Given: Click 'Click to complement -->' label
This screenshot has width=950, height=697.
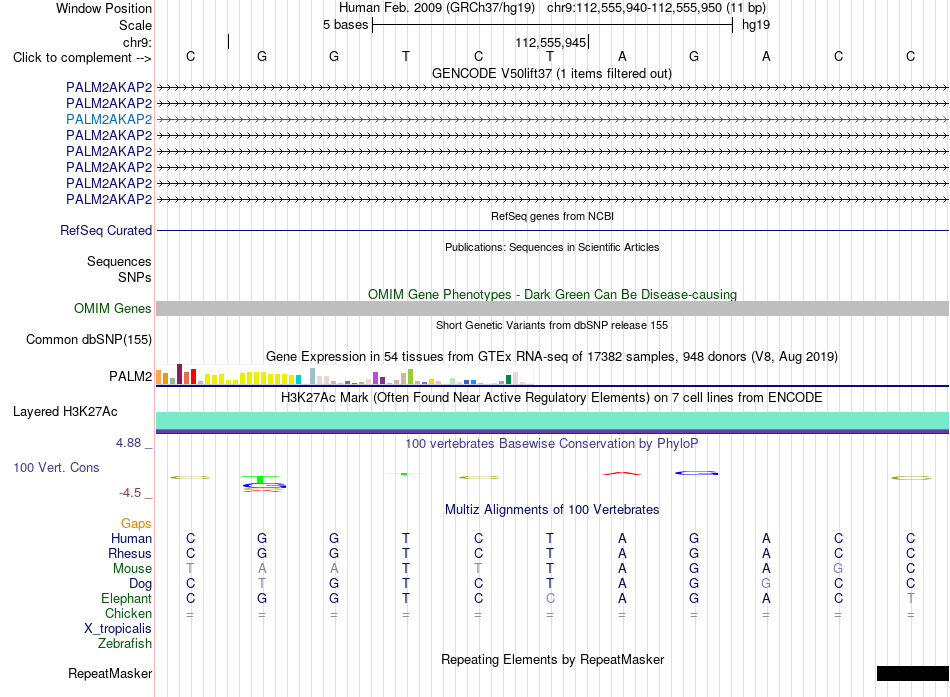Looking at the screenshot, I should (x=82, y=58).
